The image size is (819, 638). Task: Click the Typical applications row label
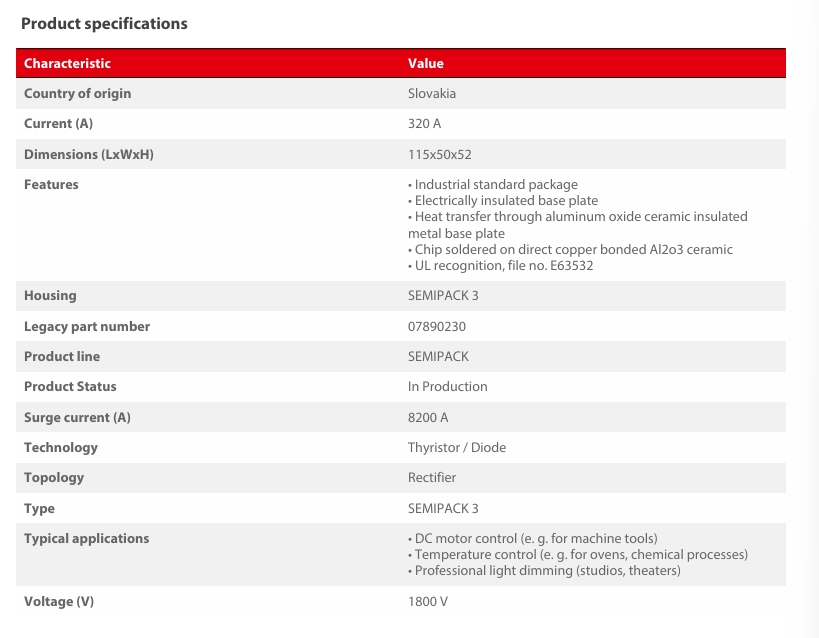pyautogui.click(x=86, y=538)
